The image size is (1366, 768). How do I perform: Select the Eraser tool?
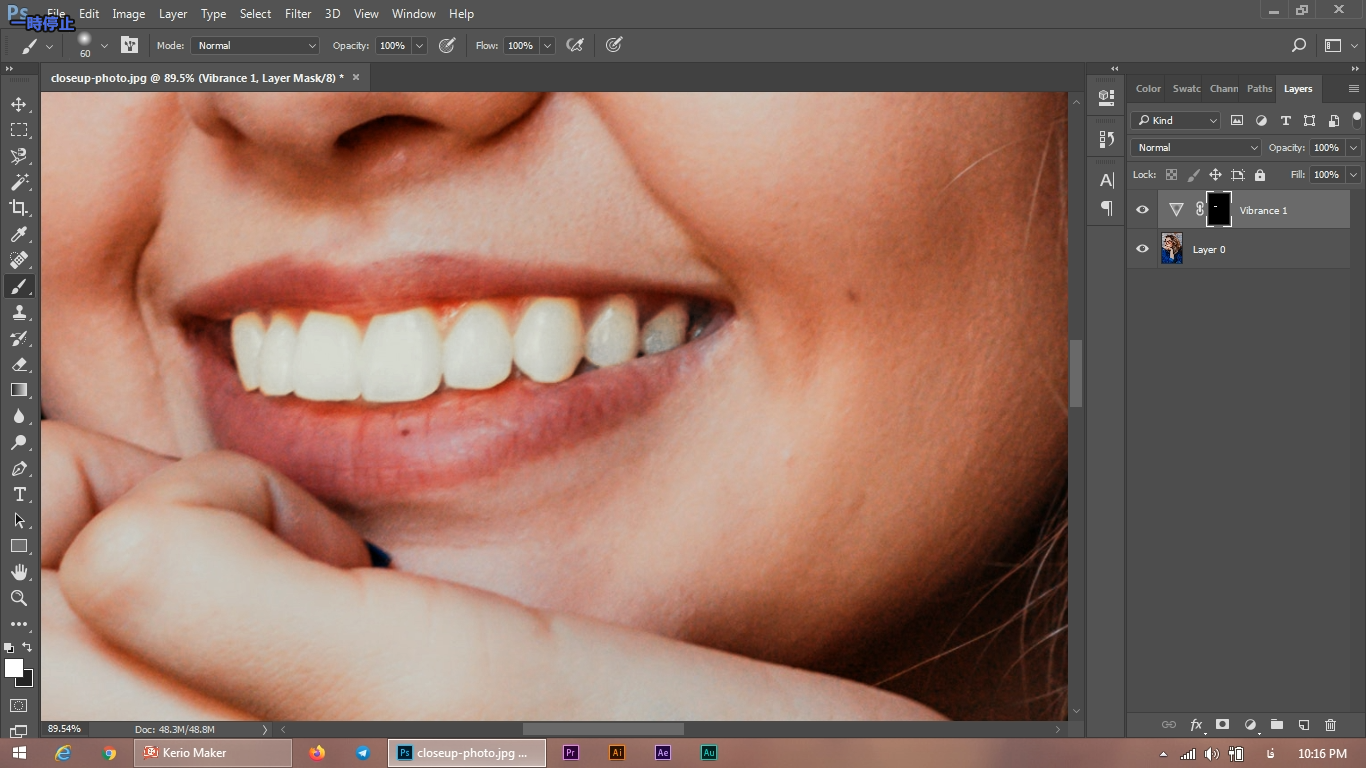tap(19, 364)
